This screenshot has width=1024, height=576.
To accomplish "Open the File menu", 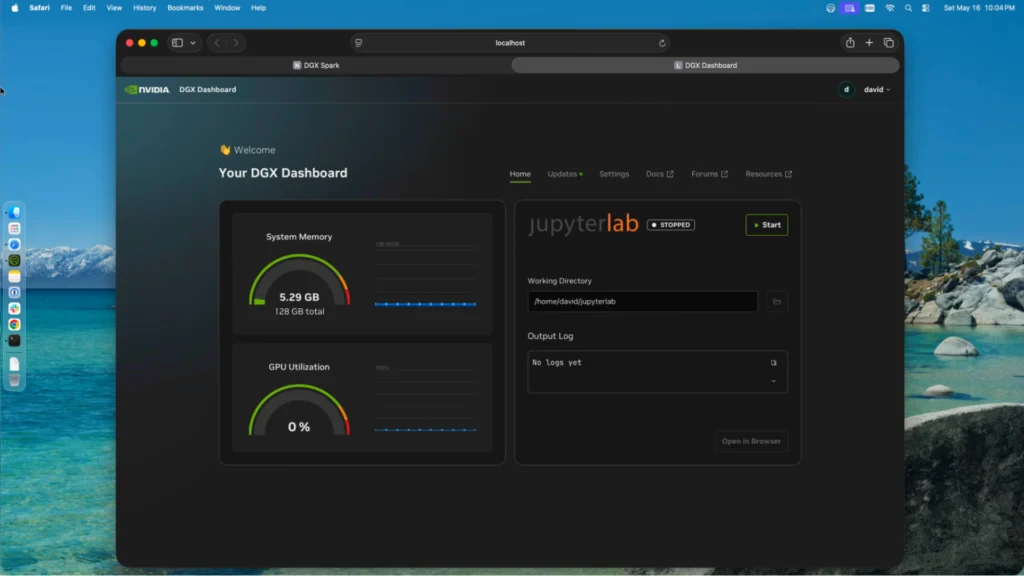I will [x=66, y=8].
